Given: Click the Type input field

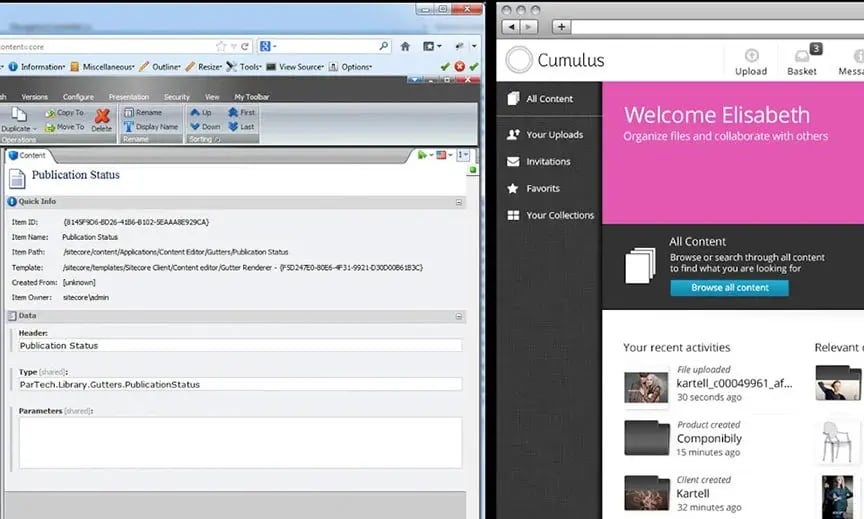Looking at the screenshot, I should pos(240,385).
